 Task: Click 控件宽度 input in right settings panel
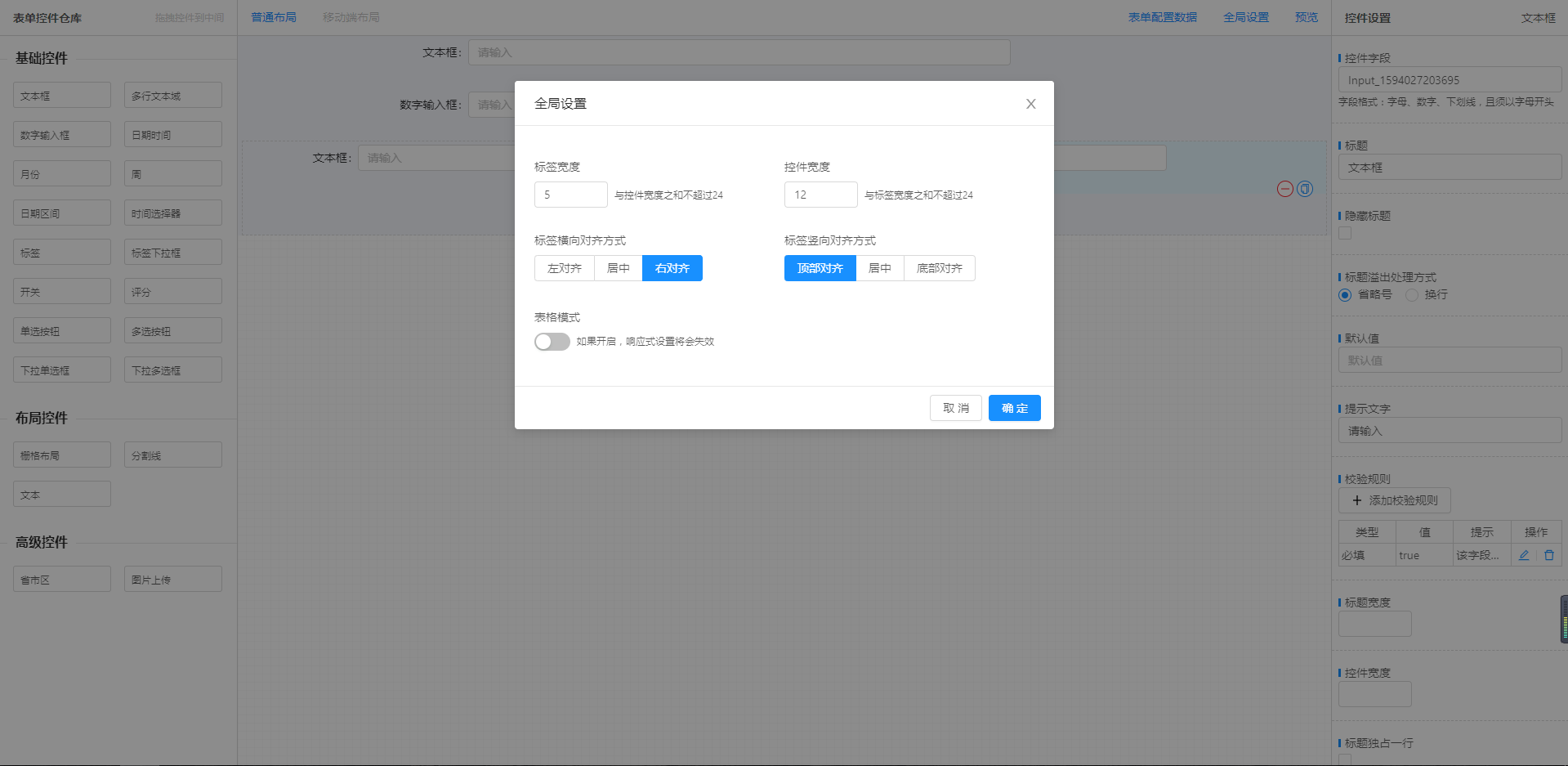[1375, 694]
